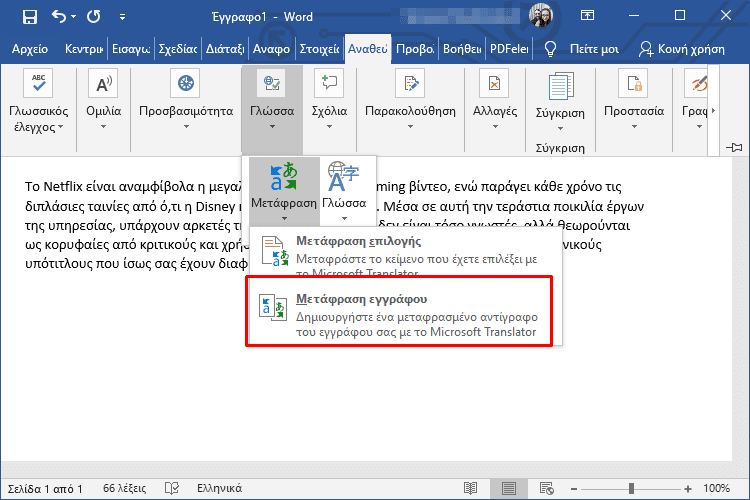Click the 66 λέξεις word count
The image size is (750, 500).
(124, 489)
